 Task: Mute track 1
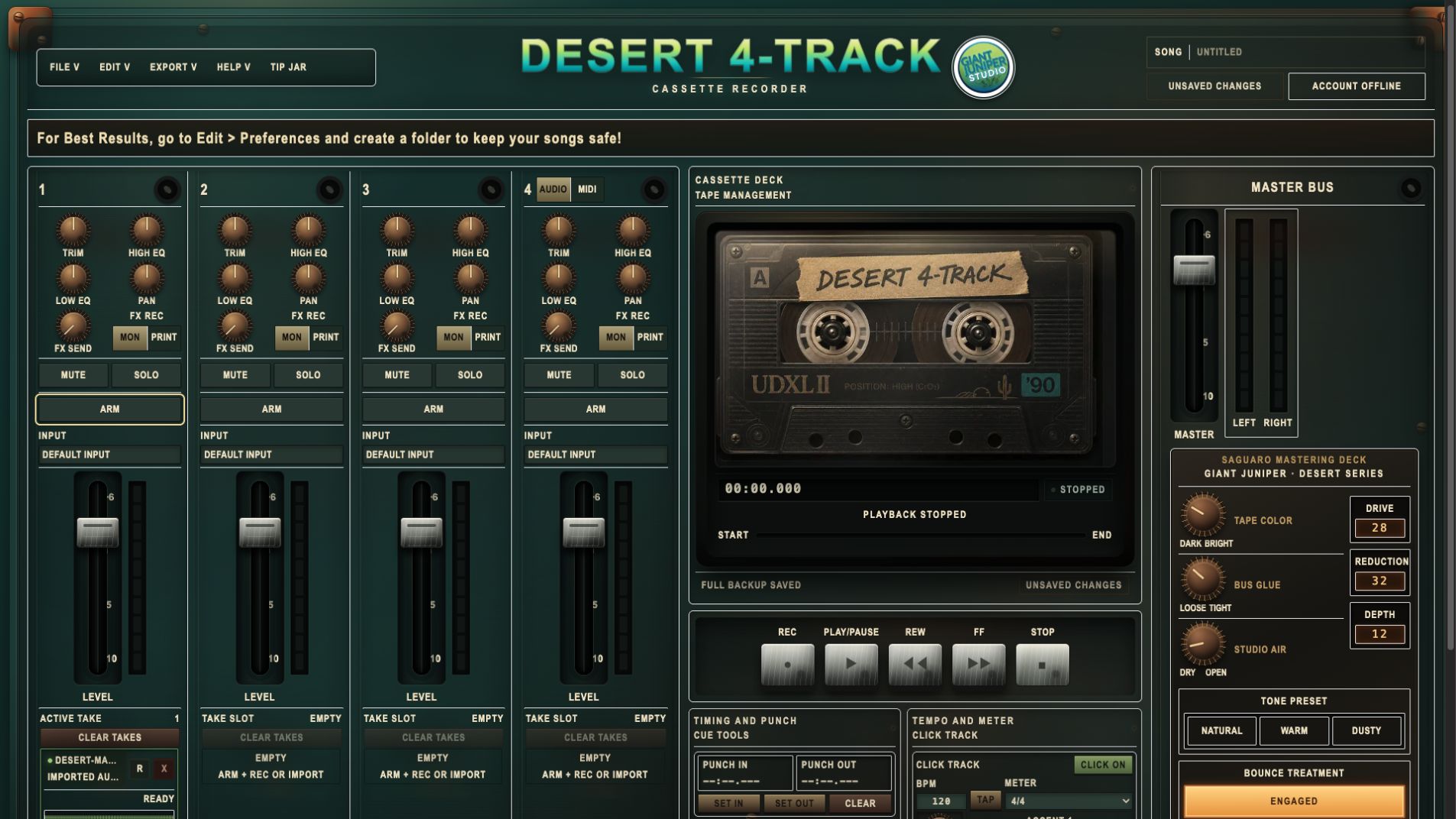73,375
